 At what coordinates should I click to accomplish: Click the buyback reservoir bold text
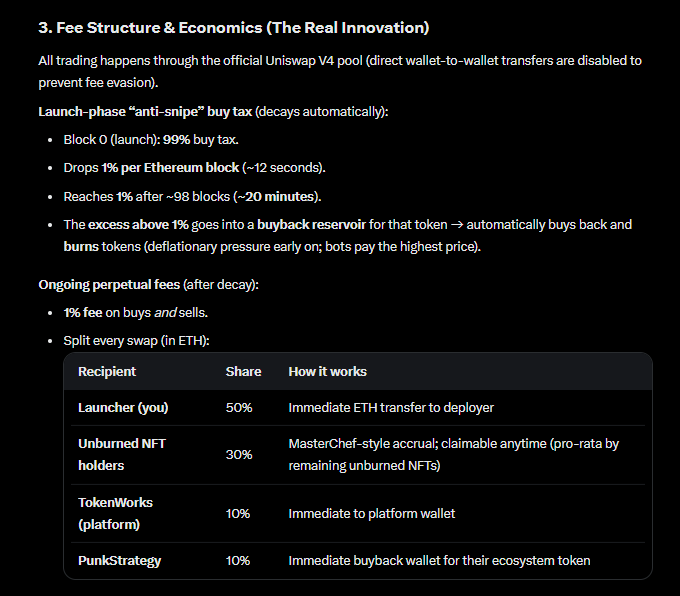point(311,225)
